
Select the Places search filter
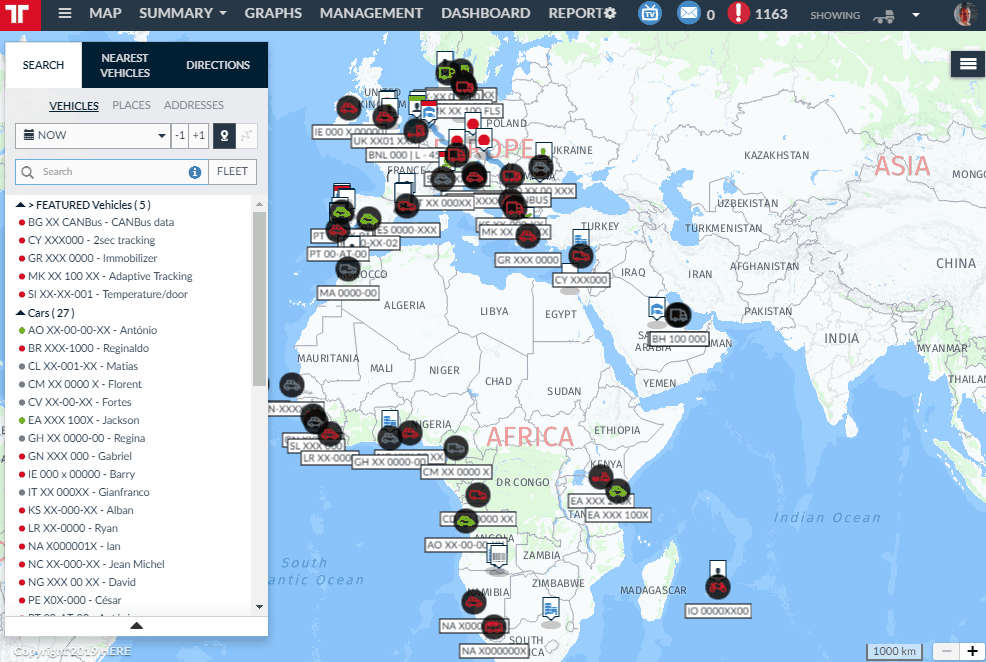[131, 105]
